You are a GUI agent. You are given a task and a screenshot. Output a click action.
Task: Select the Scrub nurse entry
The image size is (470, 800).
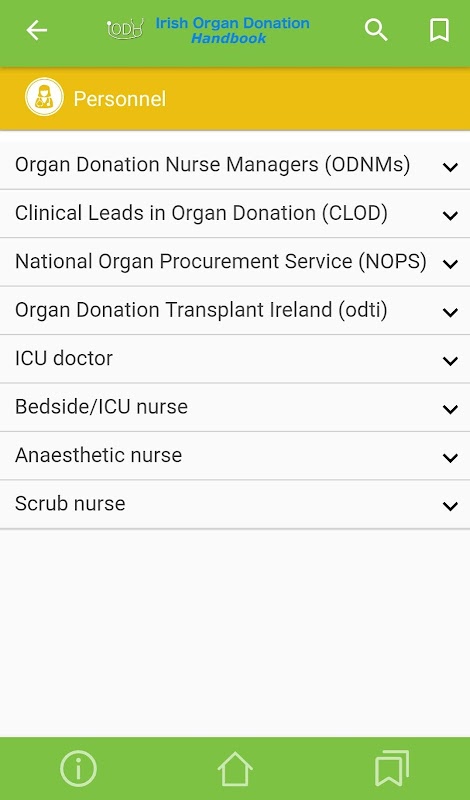235,504
